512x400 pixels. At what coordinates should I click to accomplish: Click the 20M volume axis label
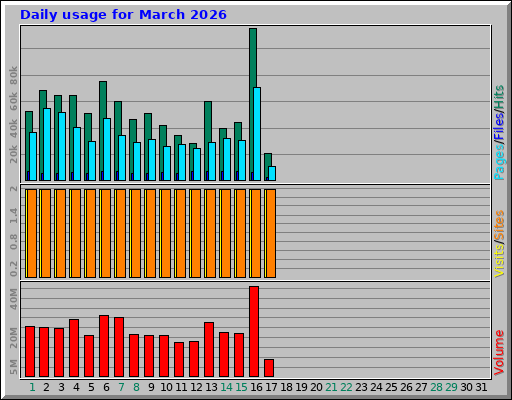coord(13,338)
